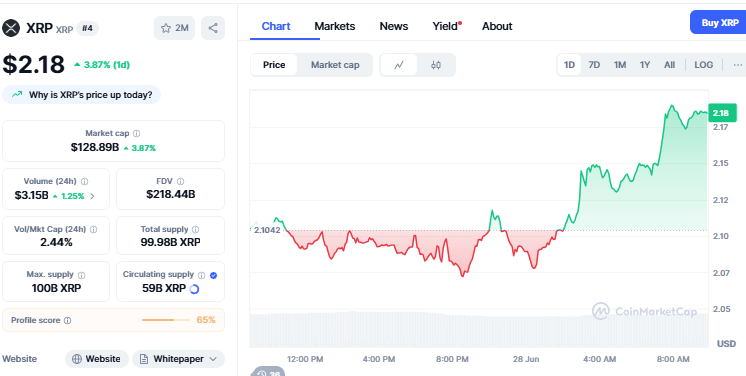The width and height of the screenshot is (746, 376).
Task: Click the XRP logo icon
Action: pyautogui.click(x=11, y=28)
